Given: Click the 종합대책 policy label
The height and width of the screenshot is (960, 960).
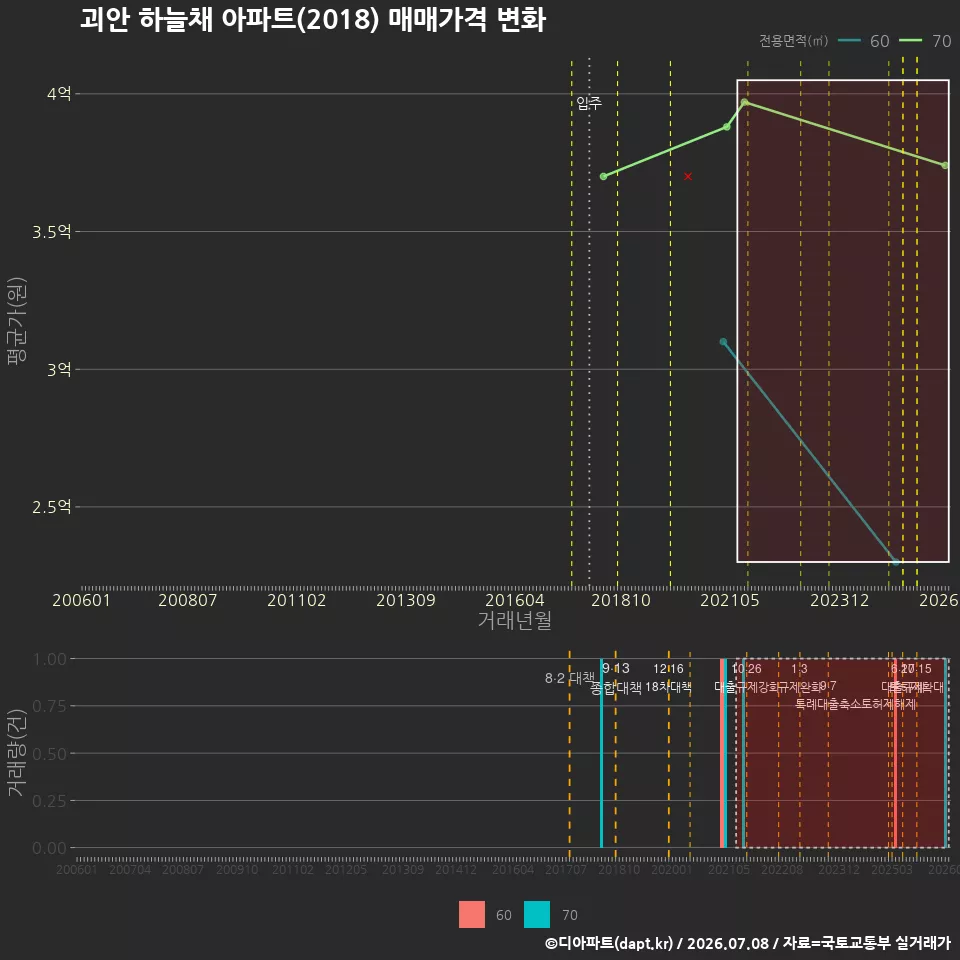Looking at the screenshot, I should pos(616,688).
